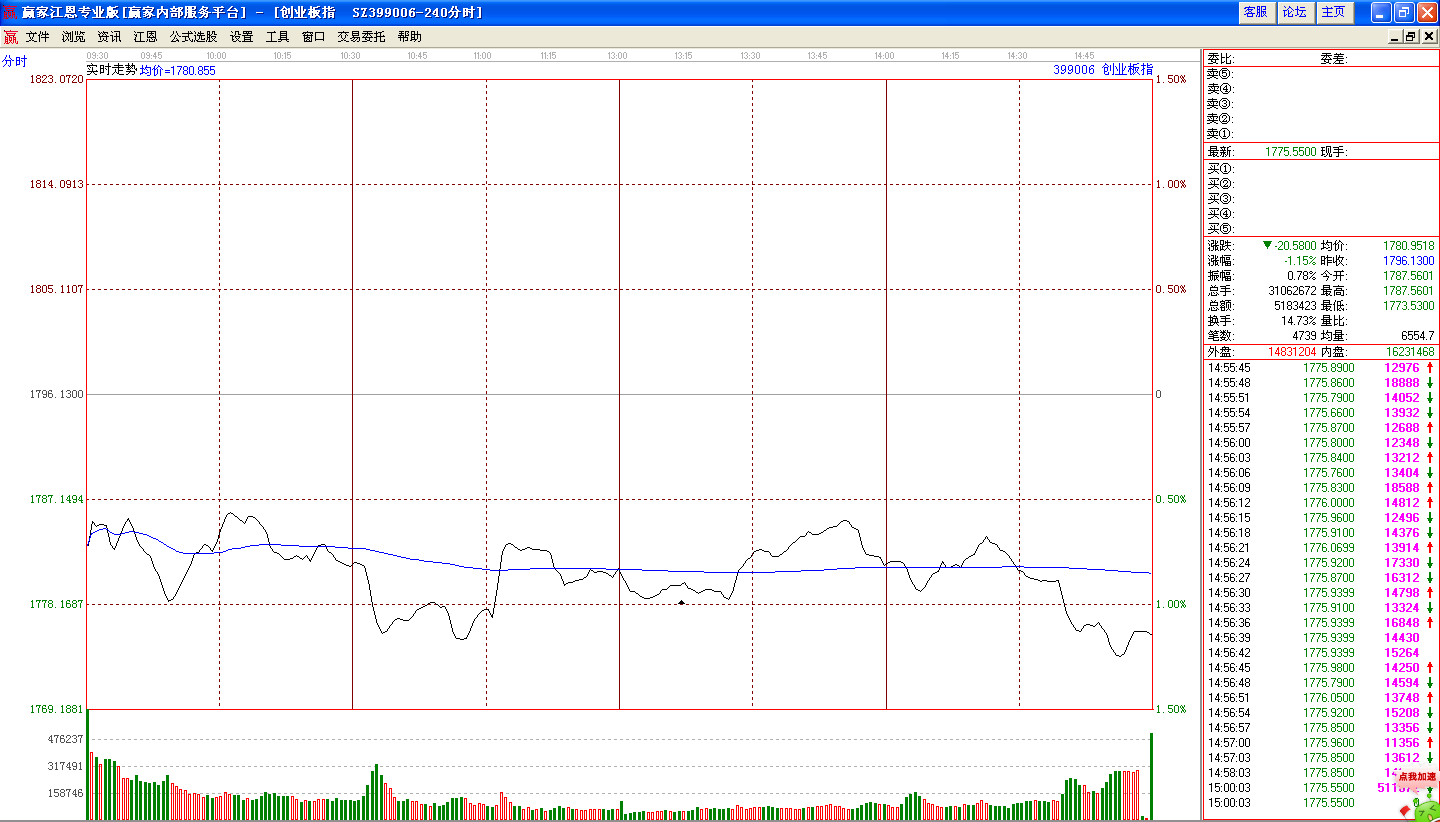The width and height of the screenshot is (1440, 822).
Task: Open the 工具 menu
Action: [277, 37]
